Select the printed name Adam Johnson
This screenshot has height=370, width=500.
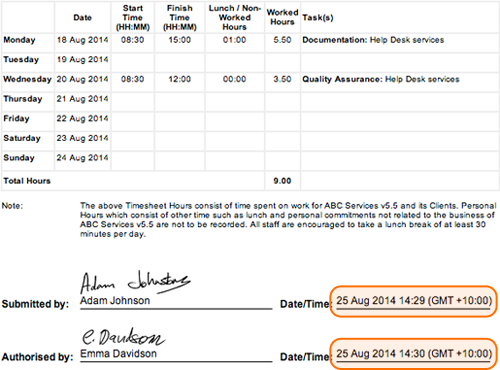tap(115, 301)
